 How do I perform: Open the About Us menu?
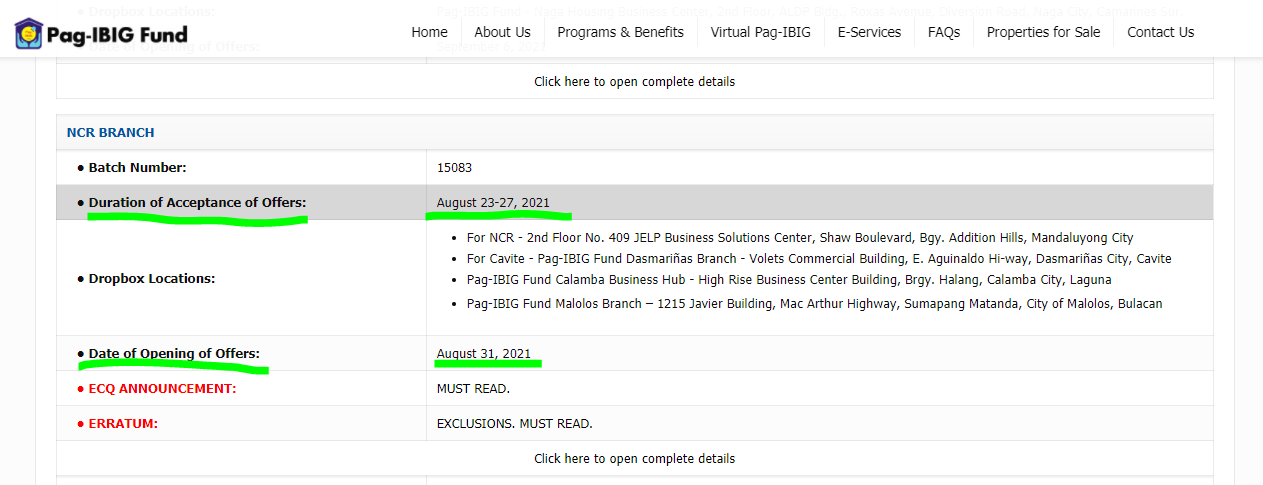point(502,32)
